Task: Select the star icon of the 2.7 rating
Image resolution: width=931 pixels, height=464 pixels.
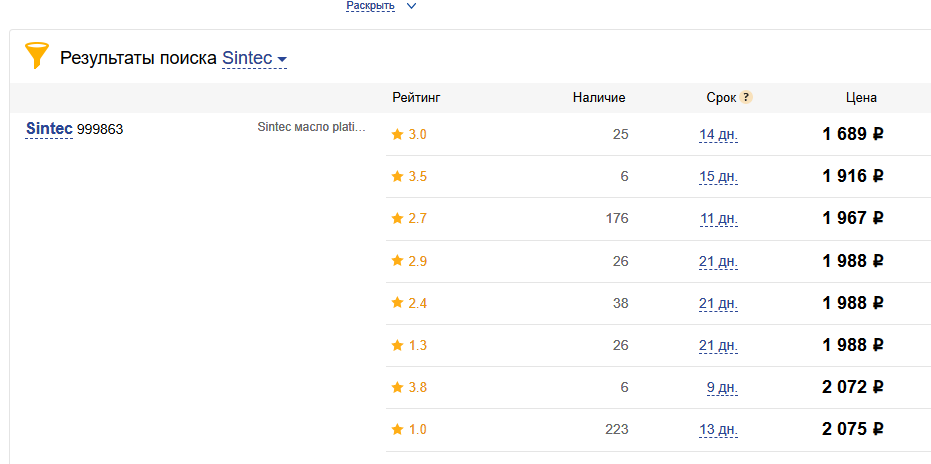Action: coord(397,219)
